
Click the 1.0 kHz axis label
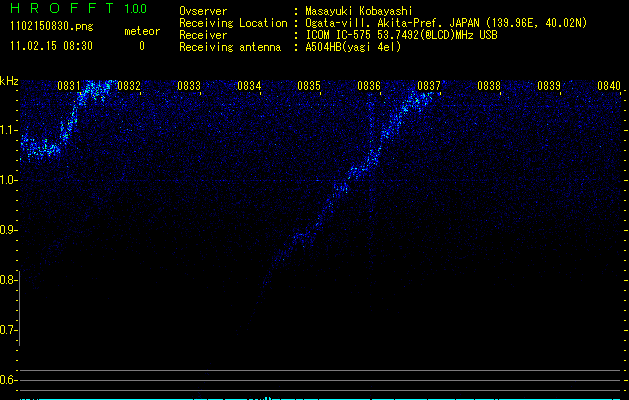(8, 180)
